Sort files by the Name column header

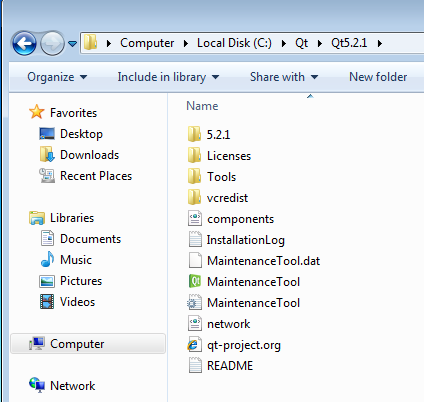[202, 106]
